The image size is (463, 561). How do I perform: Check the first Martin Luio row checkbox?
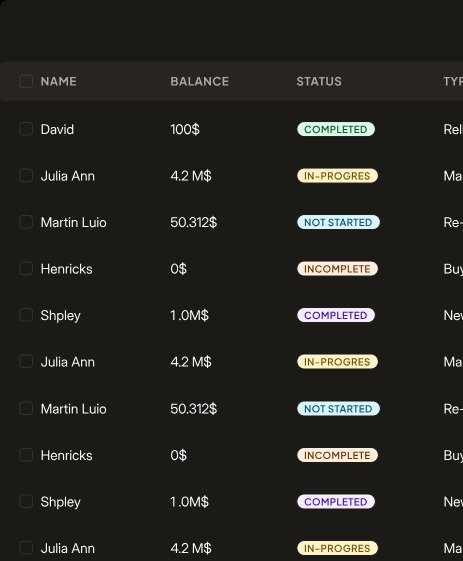26,222
